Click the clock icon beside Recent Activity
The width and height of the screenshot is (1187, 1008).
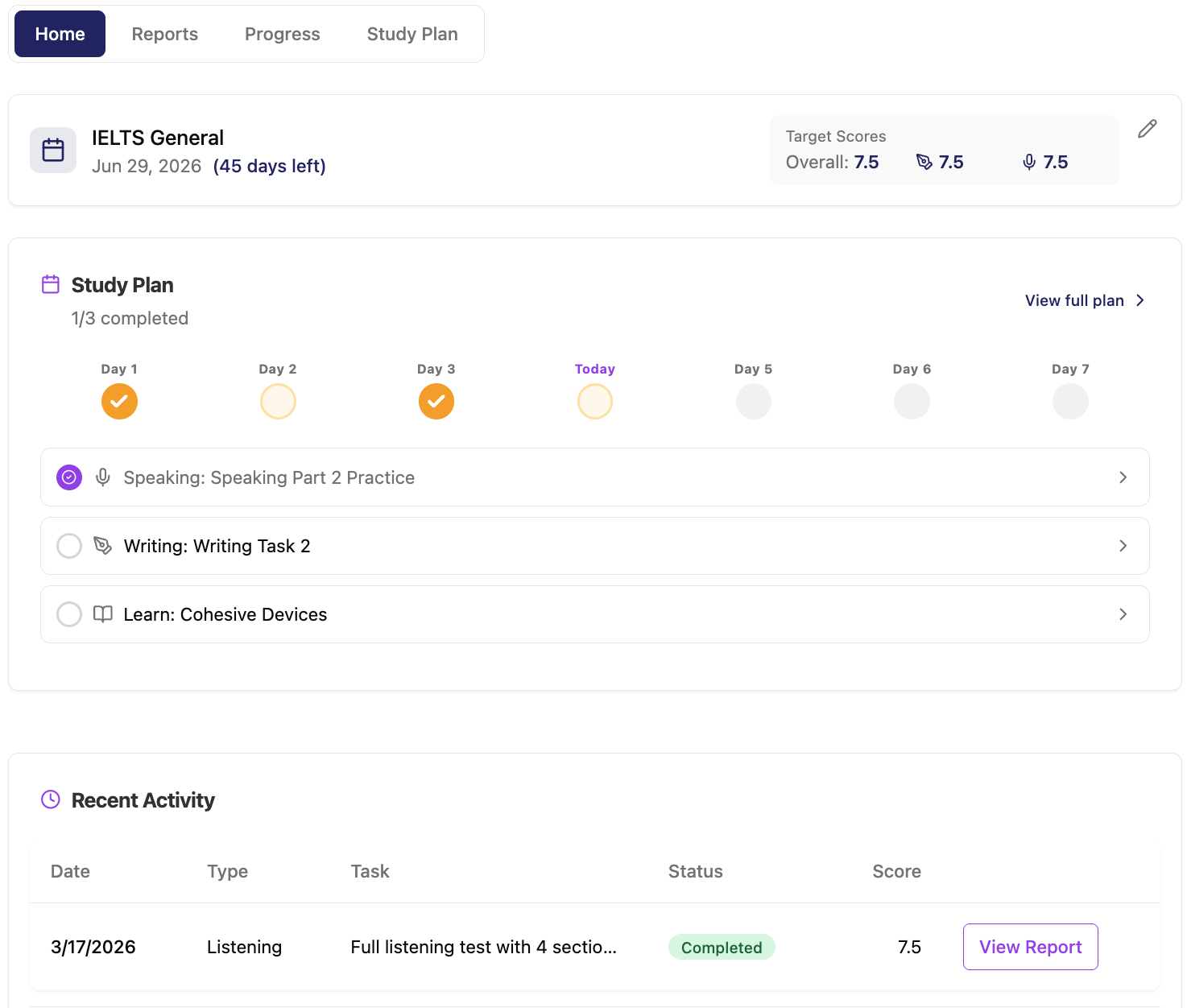[x=51, y=799]
